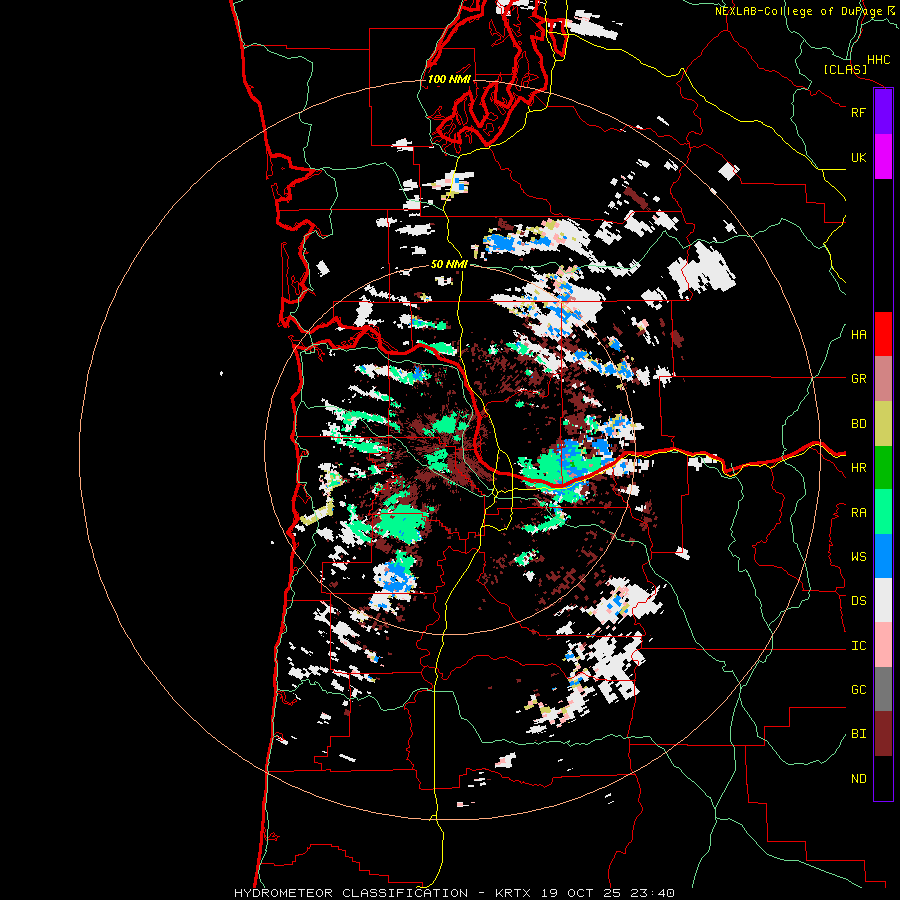Click the IC pink legend swatch
The height and width of the screenshot is (900, 900).
pos(883,645)
